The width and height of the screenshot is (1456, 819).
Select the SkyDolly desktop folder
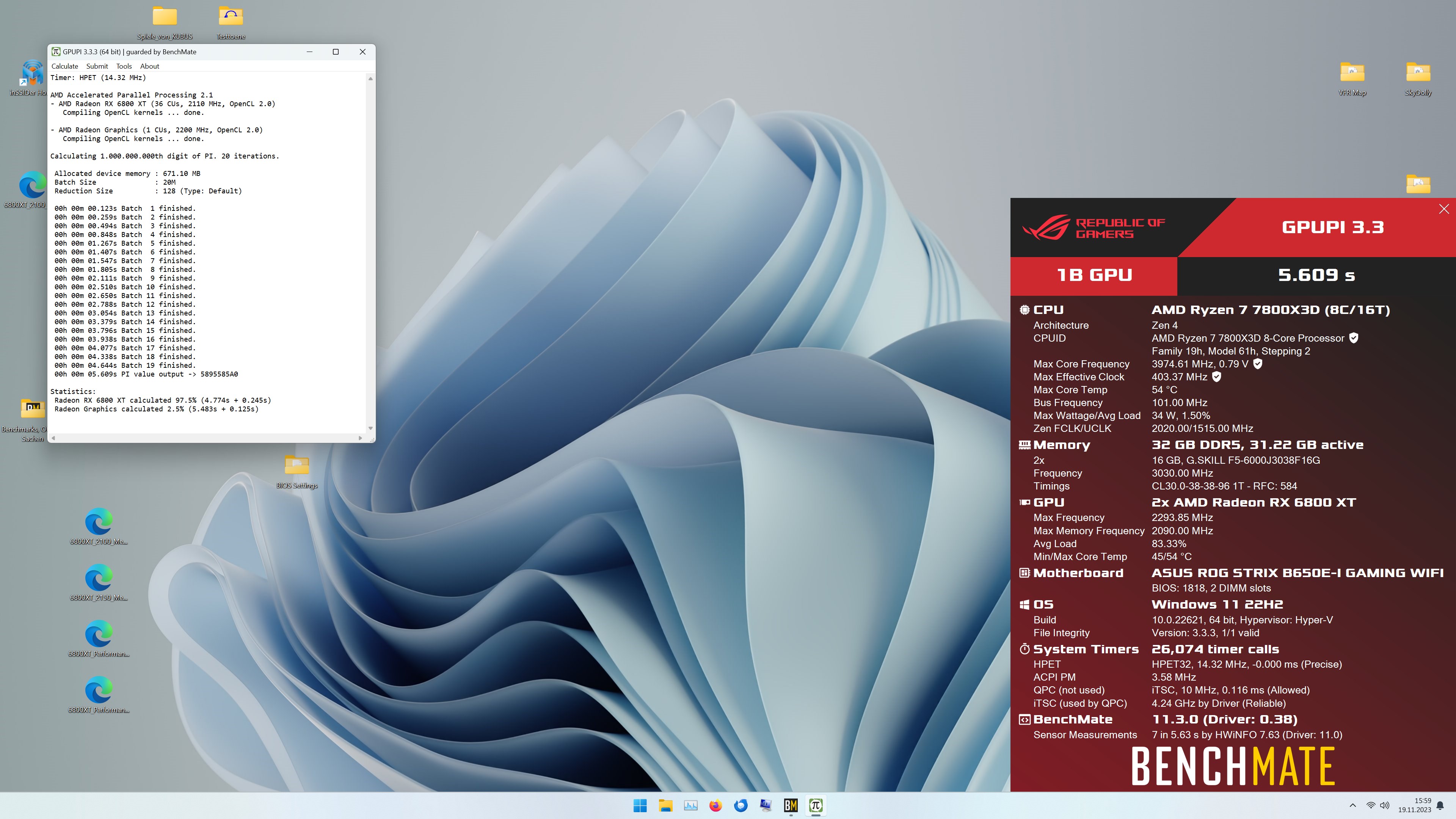click(x=1418, y=78)
